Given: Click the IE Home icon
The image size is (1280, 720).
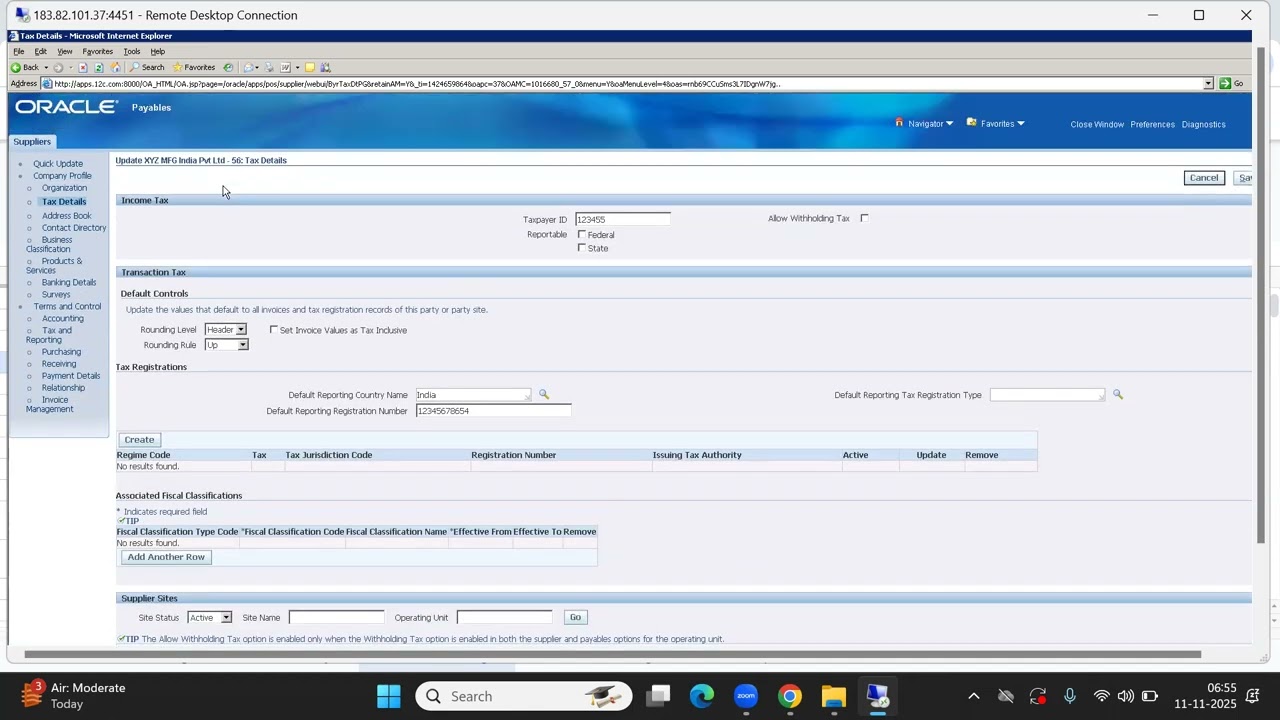Looking at the screenshot, I should 115,67.
